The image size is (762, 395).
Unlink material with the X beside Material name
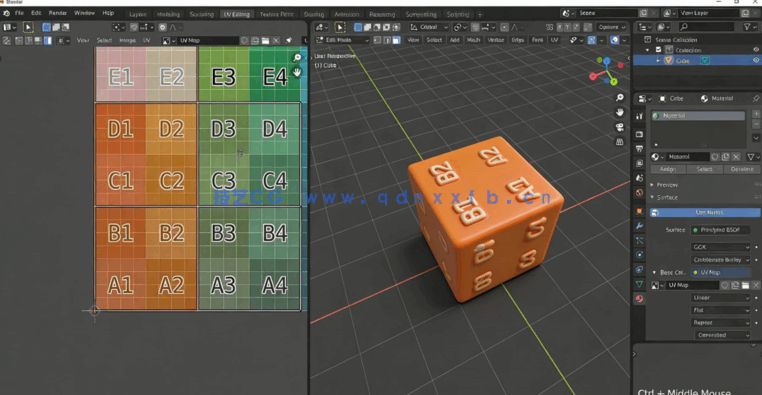(736, 156)
